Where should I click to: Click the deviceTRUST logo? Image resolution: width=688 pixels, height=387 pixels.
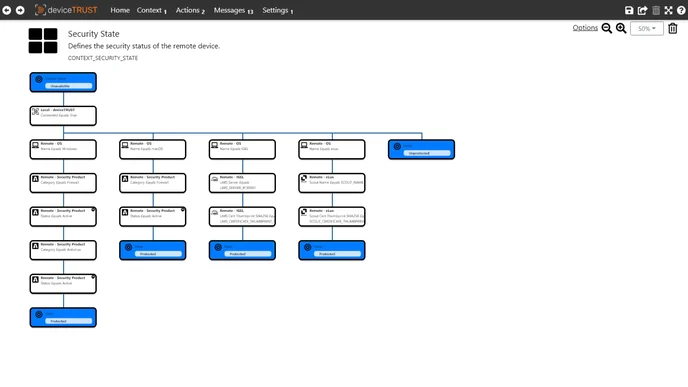(x=66, y=10)
